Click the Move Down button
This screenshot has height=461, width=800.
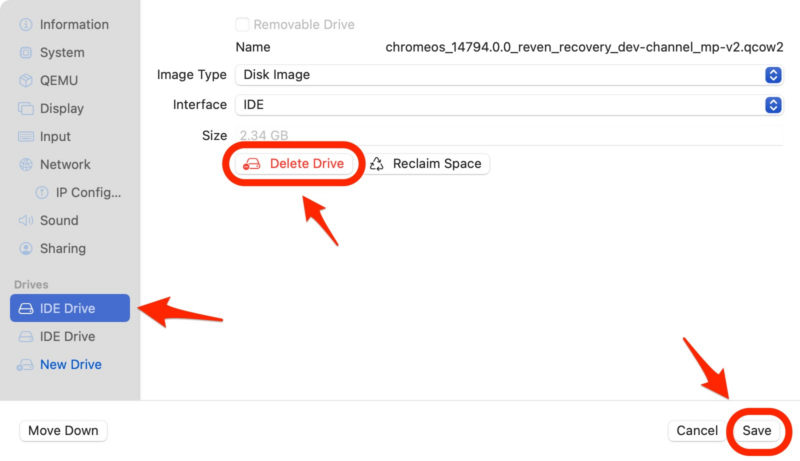(x=63, y=431)
